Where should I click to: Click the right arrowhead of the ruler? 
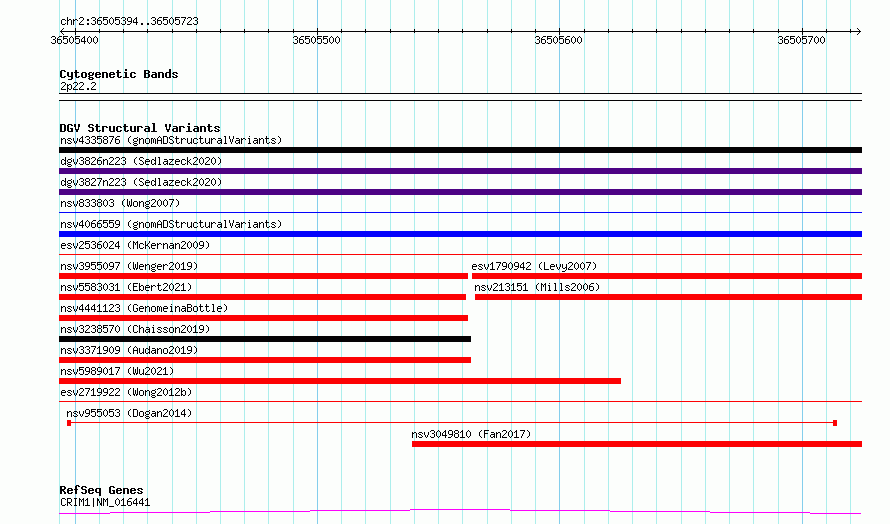click(859, 31)
